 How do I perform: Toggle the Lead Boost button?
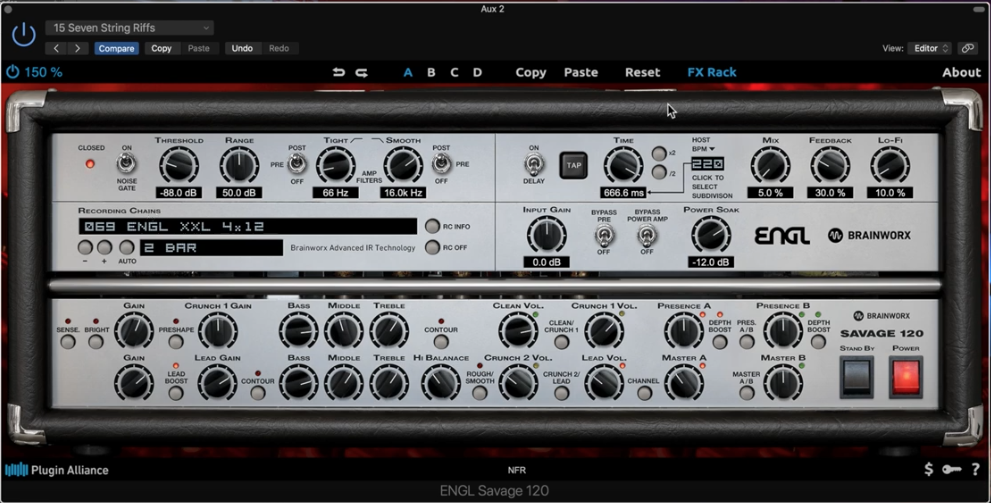176,393
